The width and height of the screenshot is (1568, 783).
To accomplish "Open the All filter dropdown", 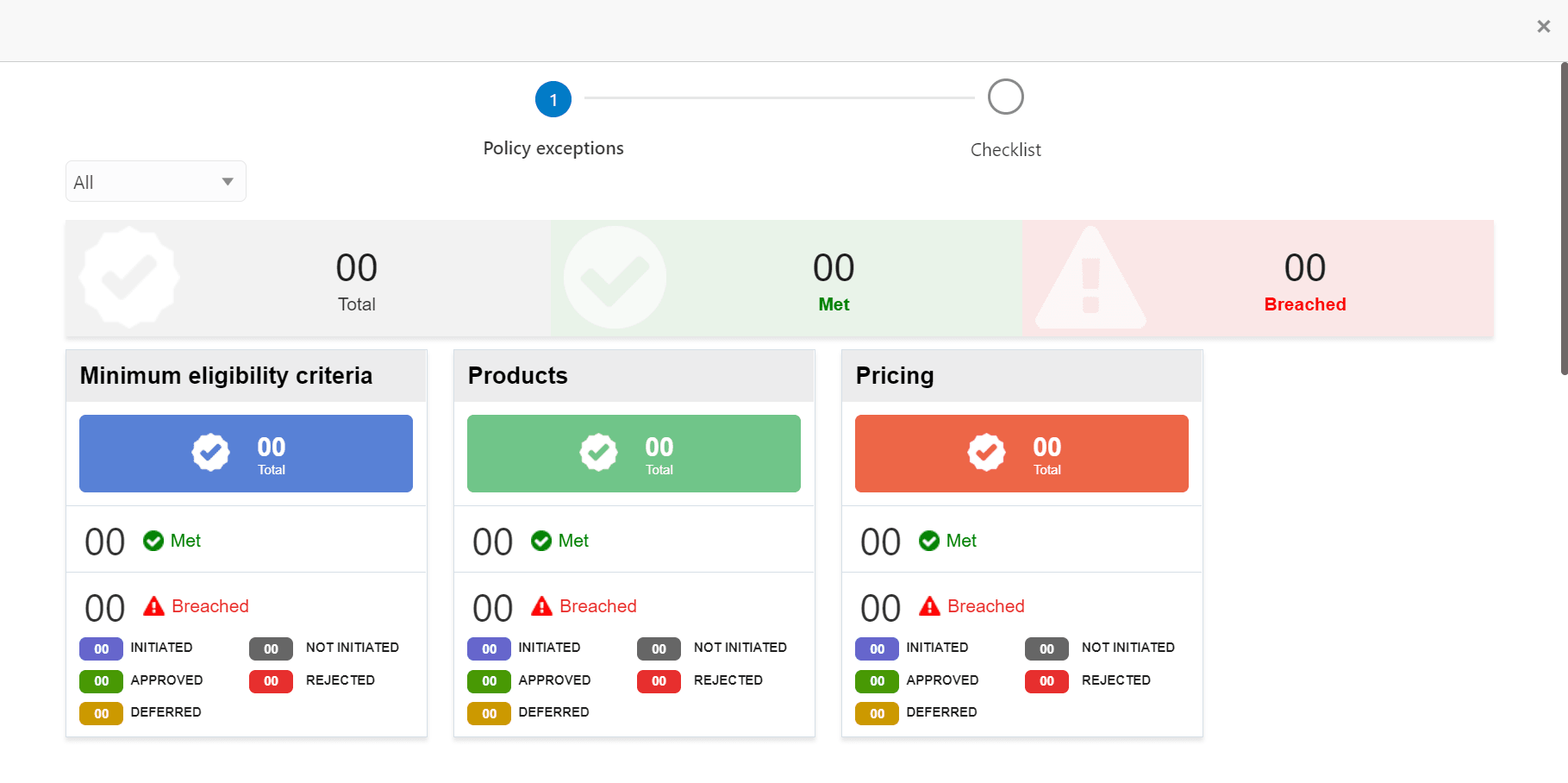I will pos(156,181).
